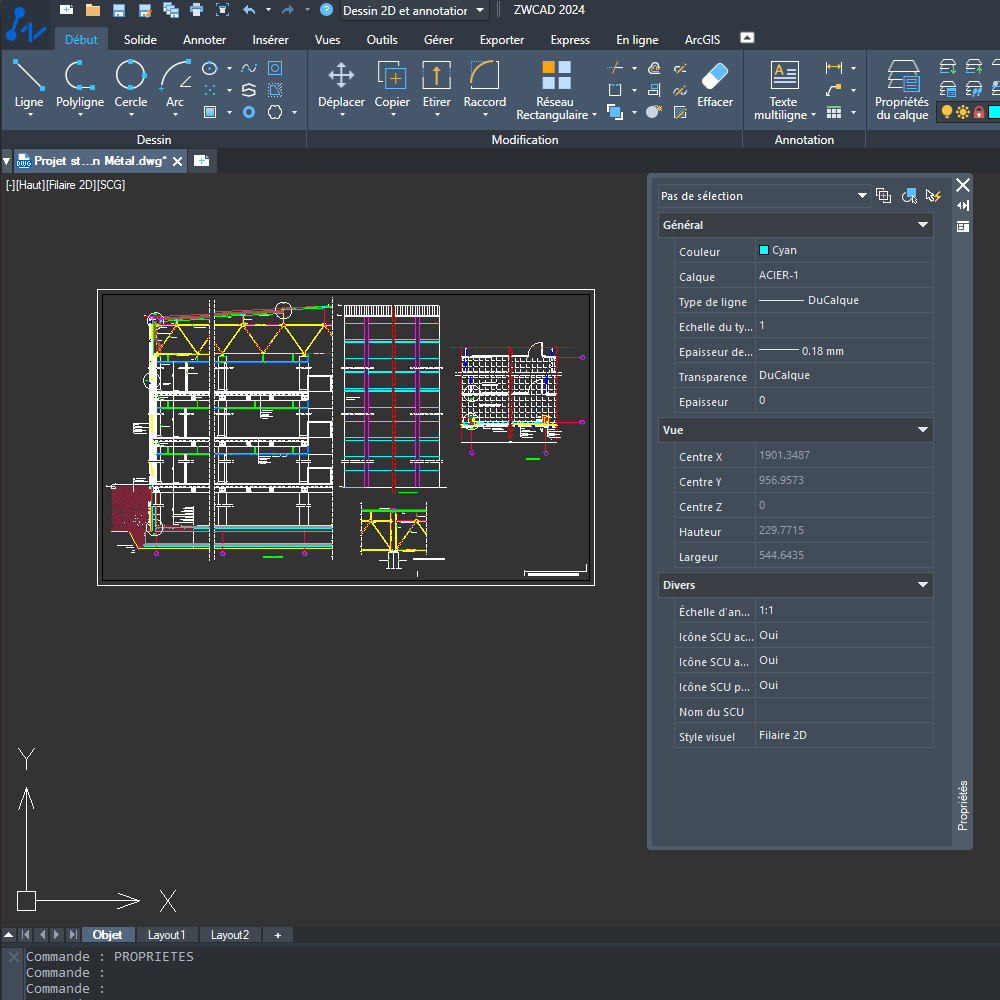The image size is (1000, 1000).
Task: Open the help question mark icon
Action: tap(327, 10)
